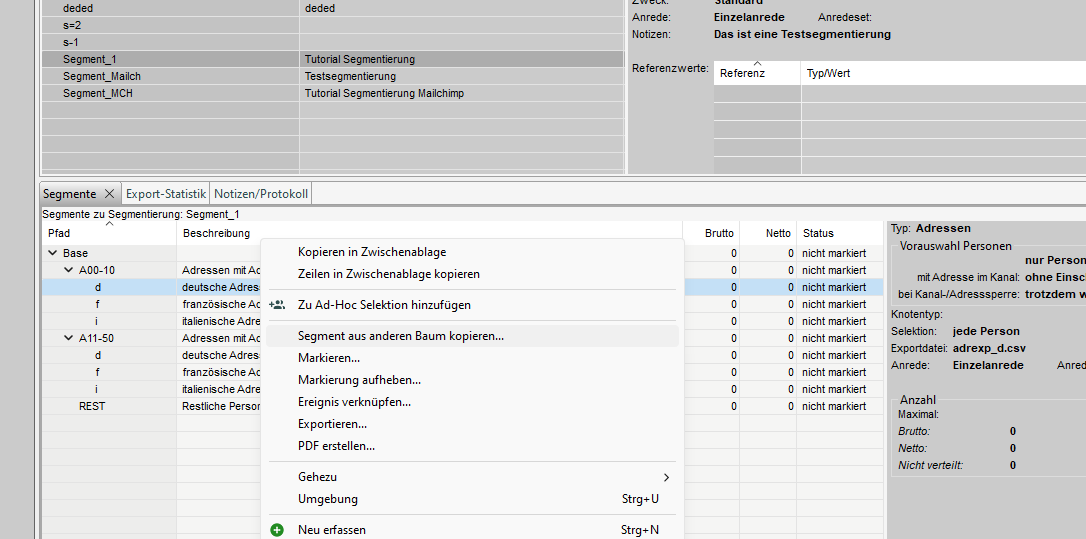
Task: Select the REST segment tree item
Action: (x=92, y=407)
